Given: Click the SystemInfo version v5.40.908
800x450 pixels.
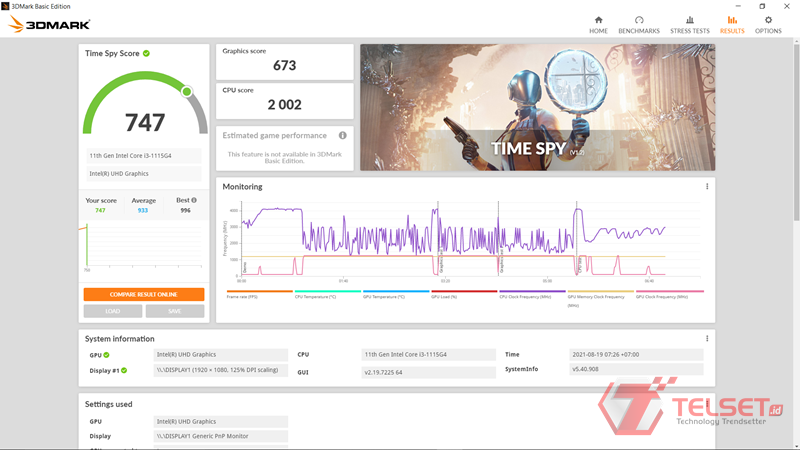Looking at the screenshot, I should click(636, 369).
